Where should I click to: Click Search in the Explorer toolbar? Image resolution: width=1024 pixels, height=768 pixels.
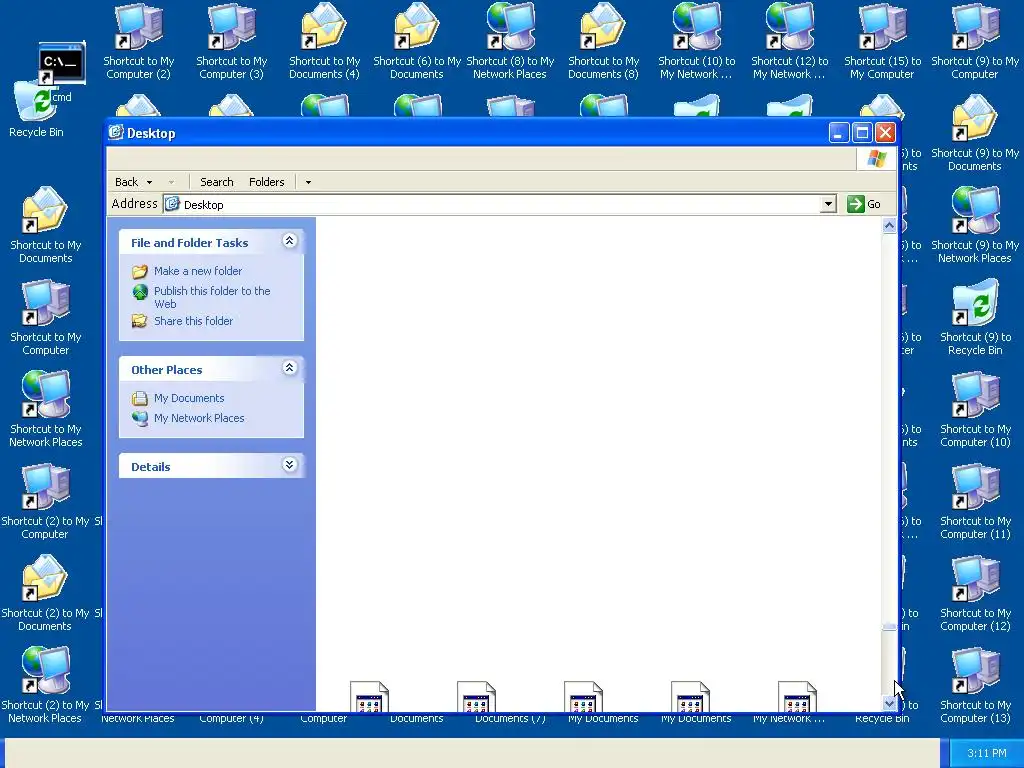(x=216, y=182)
